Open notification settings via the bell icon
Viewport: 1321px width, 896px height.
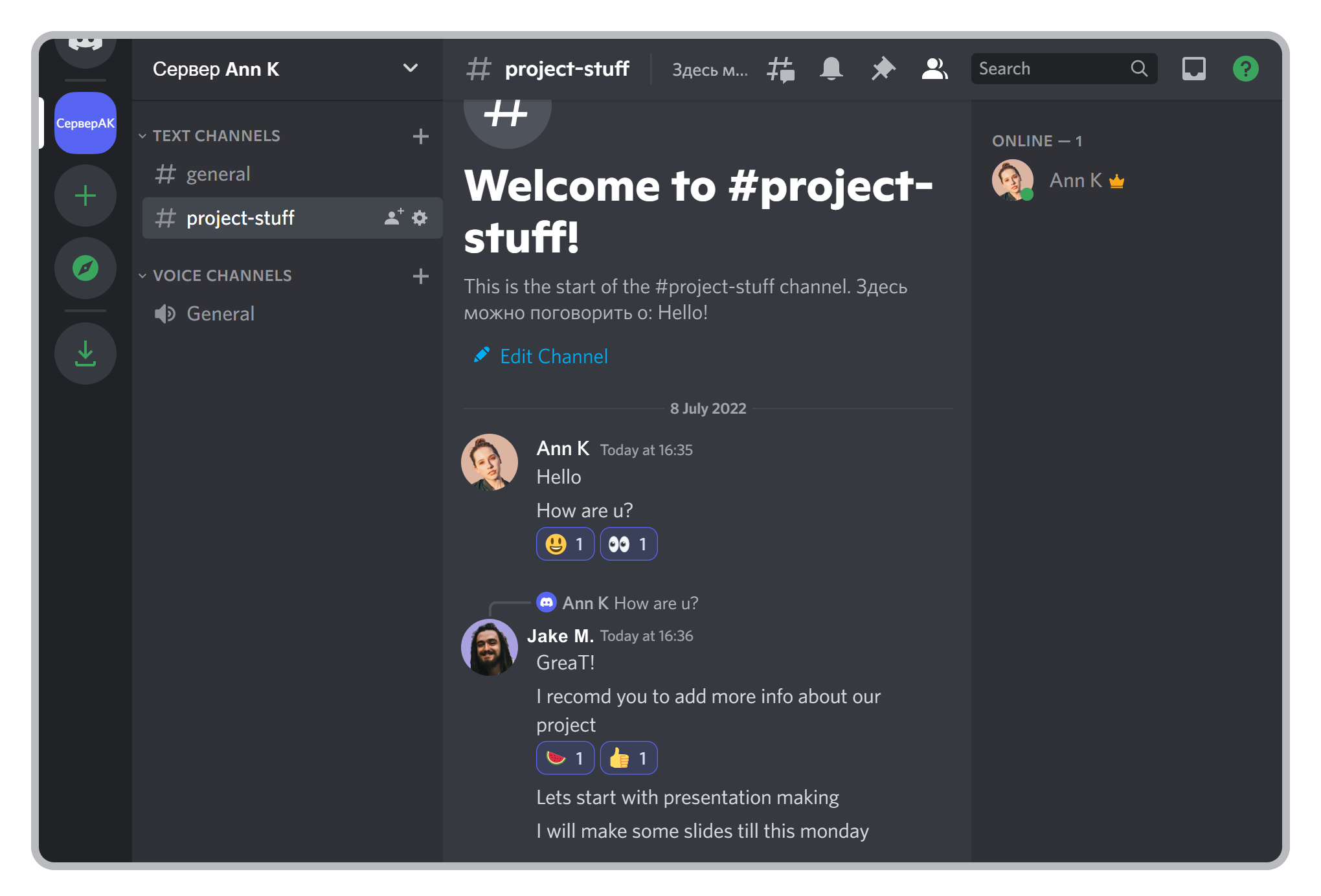pyautogui.click(x=832, y=69)
